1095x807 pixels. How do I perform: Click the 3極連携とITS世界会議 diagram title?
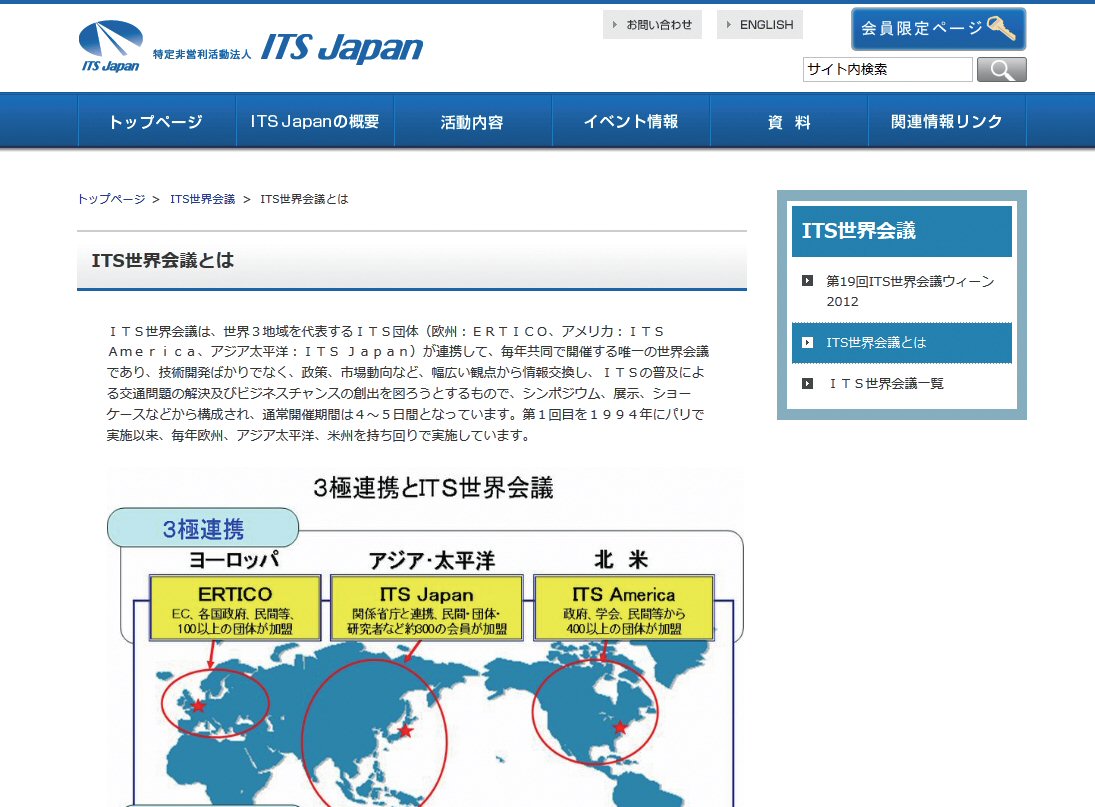[433, 487]
